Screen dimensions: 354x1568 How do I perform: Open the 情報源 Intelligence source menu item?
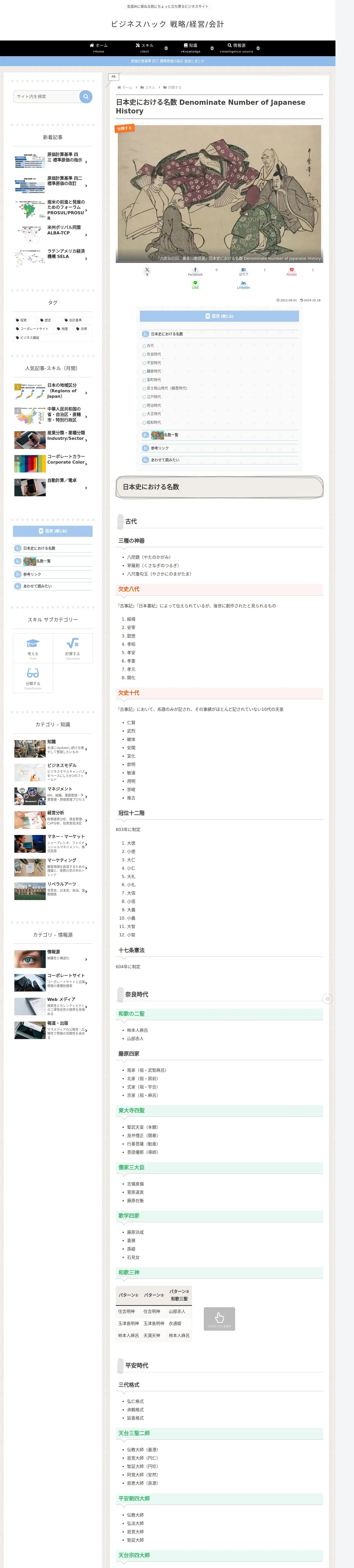click(x=237, y=48)
